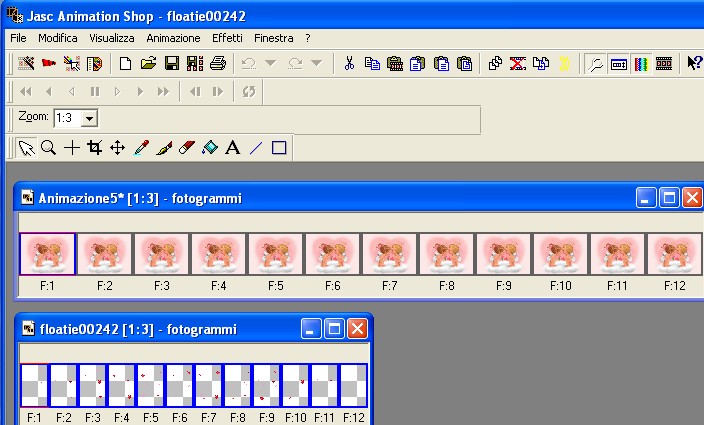
Task: Click the Undo arrow icon
Action: pyautogui.click(x=249, y=63)
